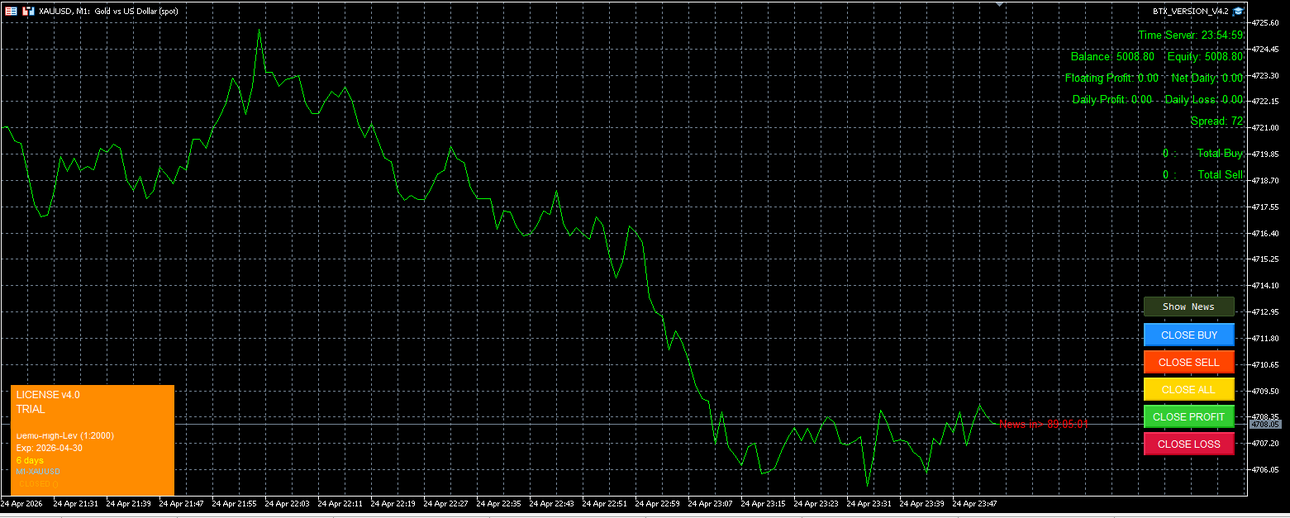Click the M1-XAUUSD label in license panel
Screen dimensions: 1290x518
click(38, 471)
